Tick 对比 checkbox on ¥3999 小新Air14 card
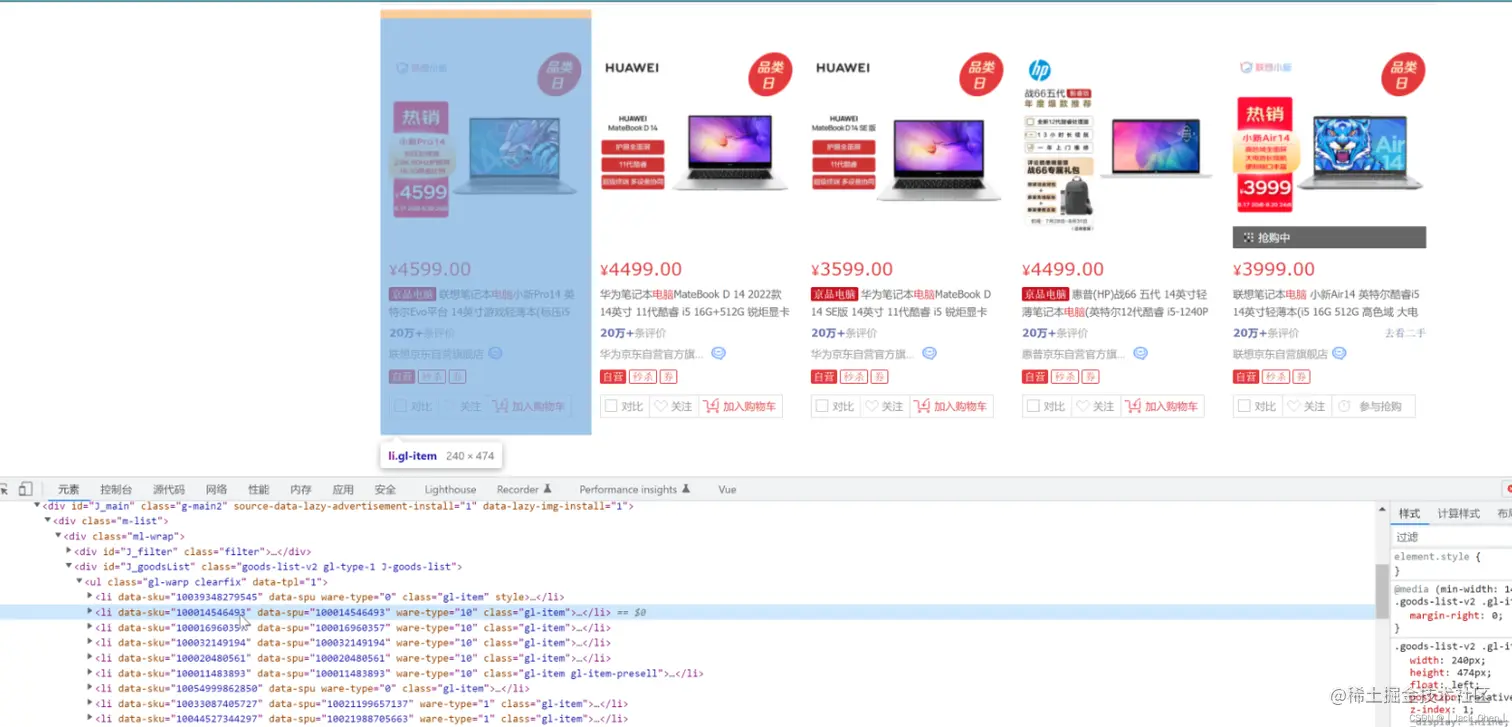The width and height of the screenshot is (1512, 727). (1244, 406)
